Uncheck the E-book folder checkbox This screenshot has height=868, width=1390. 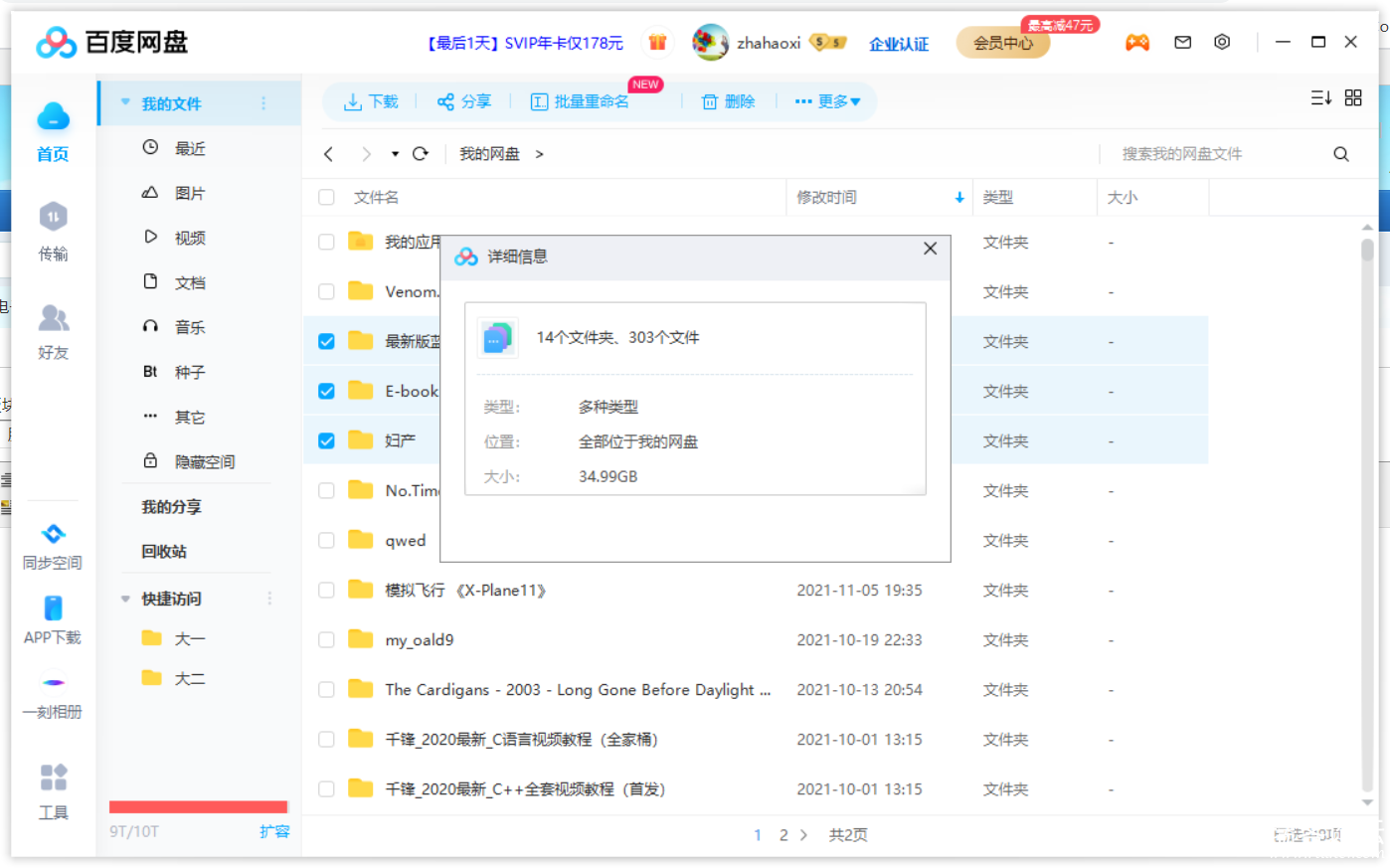pos(326,391)
